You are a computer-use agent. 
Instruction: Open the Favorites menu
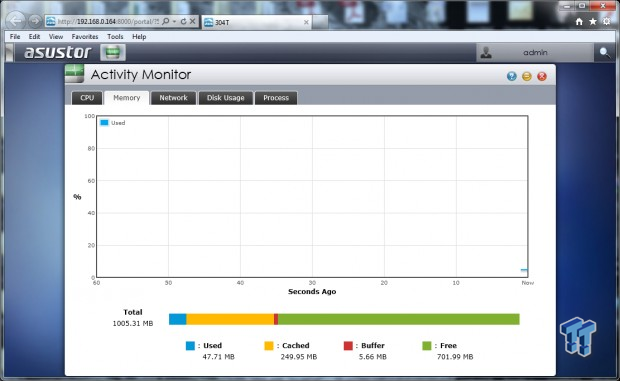pyautogui.click(x=85, y=36)
